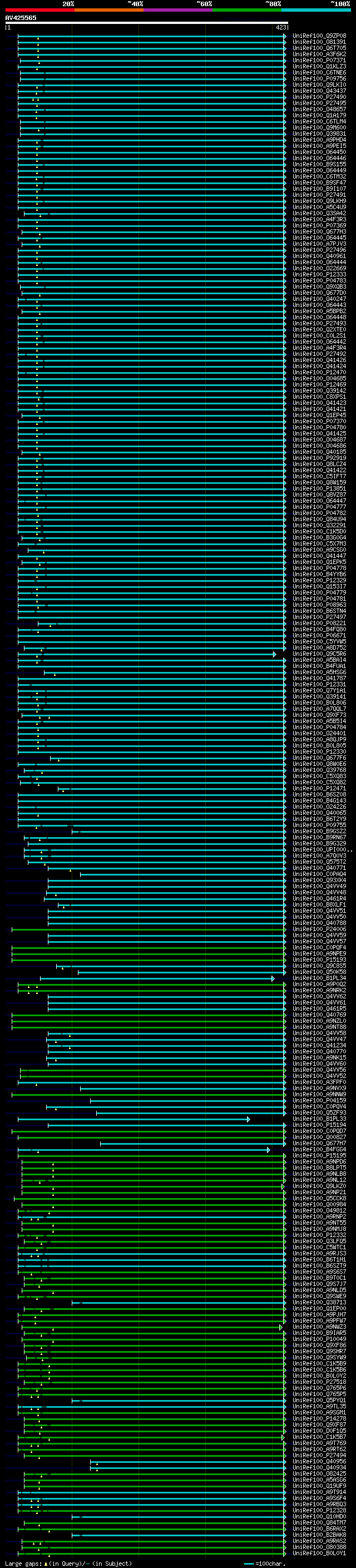Screen dimensions: 356x1568
Task: Open hit UniRef100_A3F6K2
Action: [319, 54]
